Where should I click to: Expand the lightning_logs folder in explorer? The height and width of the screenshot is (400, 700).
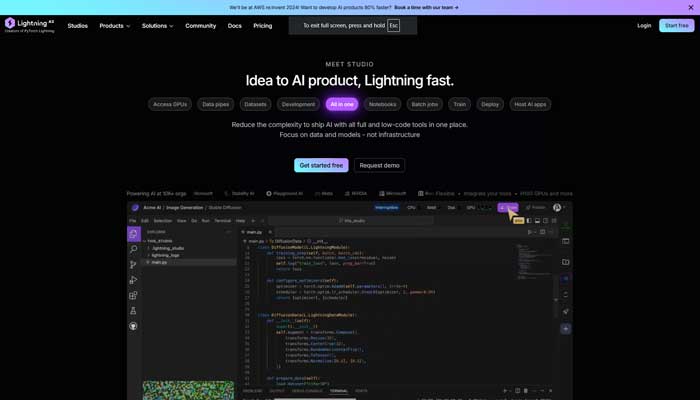165,255
